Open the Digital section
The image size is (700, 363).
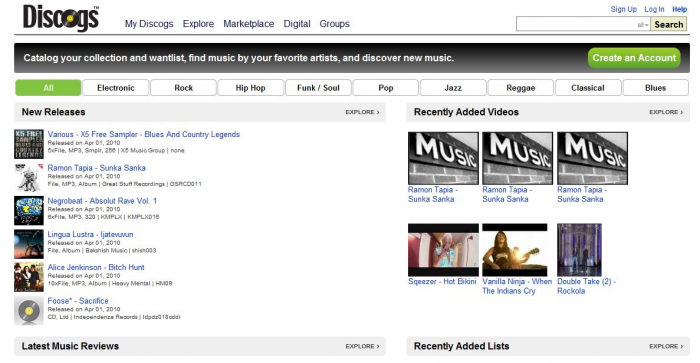(297, 24)
